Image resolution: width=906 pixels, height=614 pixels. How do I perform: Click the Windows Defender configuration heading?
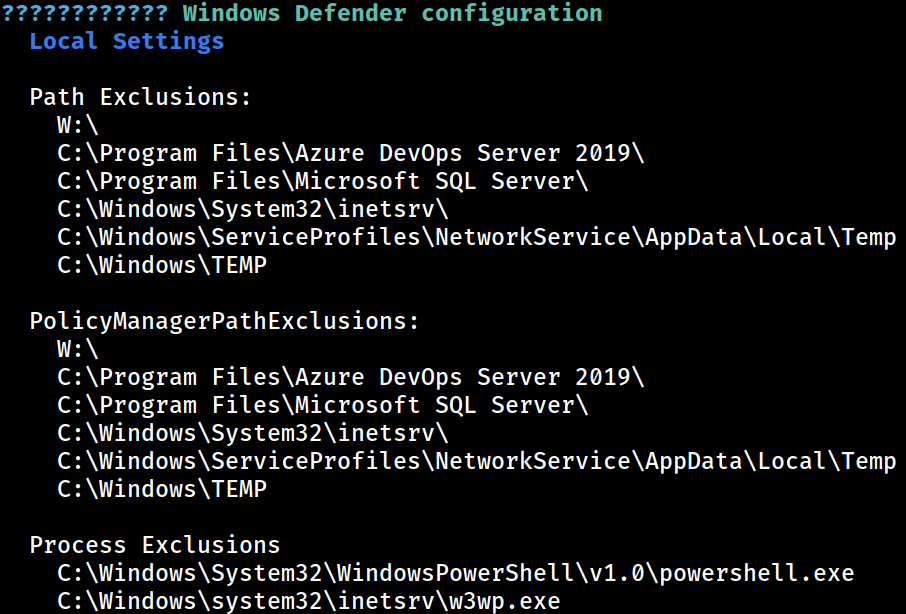[x=392, y=13]
